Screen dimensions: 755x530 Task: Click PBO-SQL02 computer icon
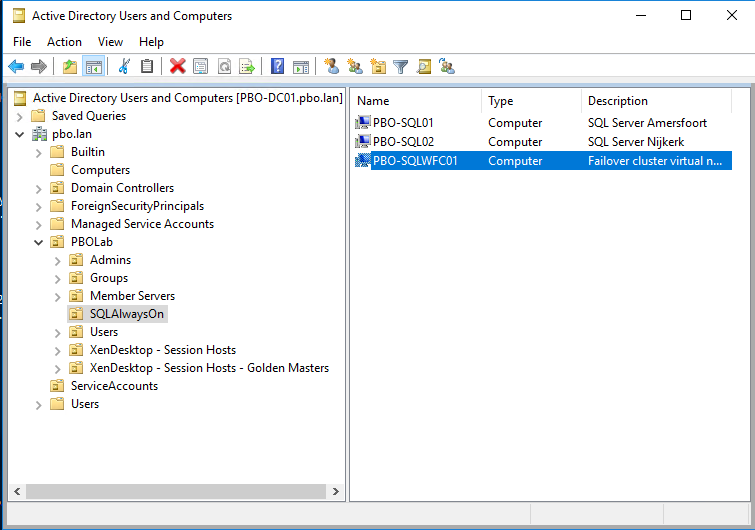tap(363, 142)
